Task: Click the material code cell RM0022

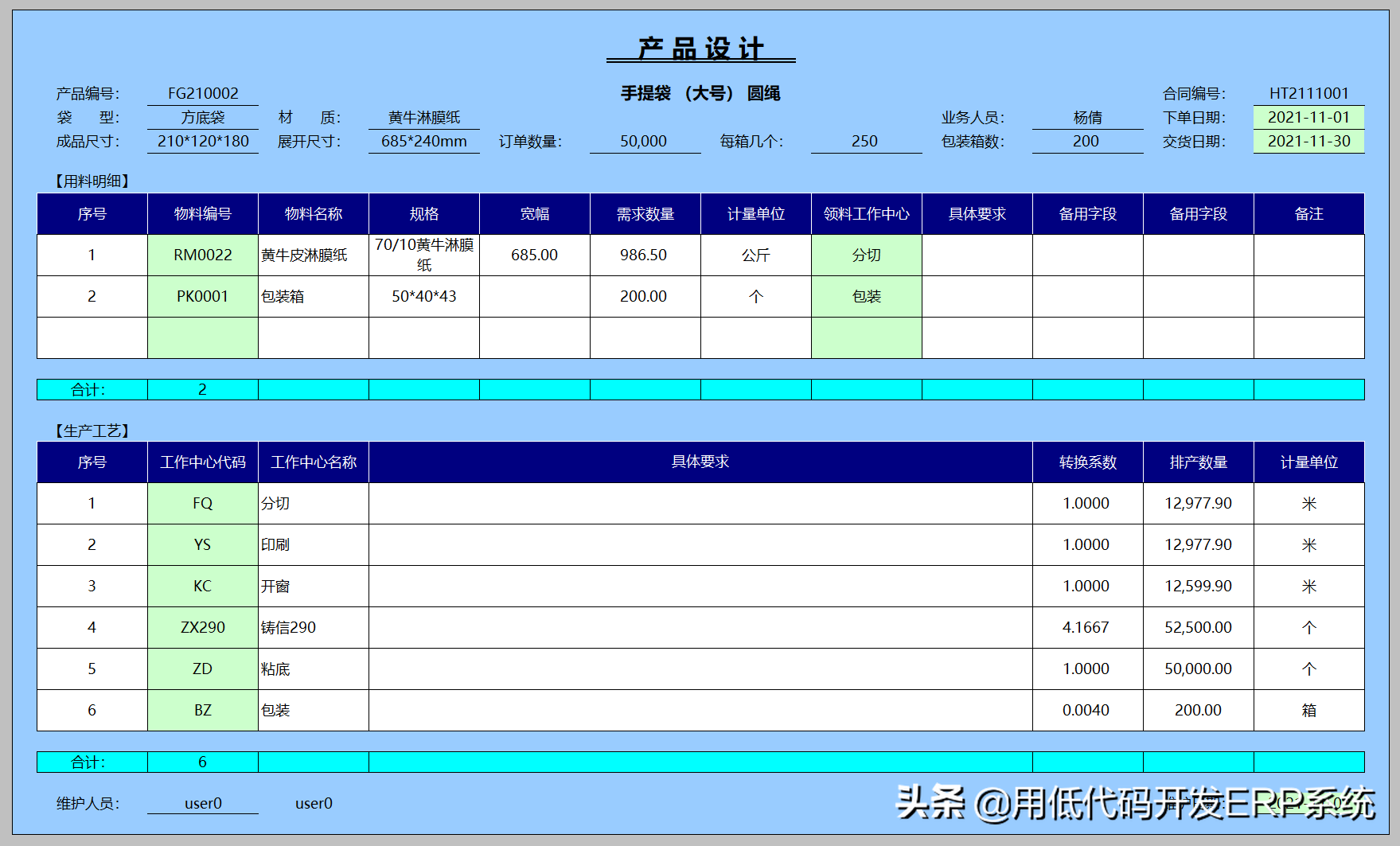Action: 203,255
